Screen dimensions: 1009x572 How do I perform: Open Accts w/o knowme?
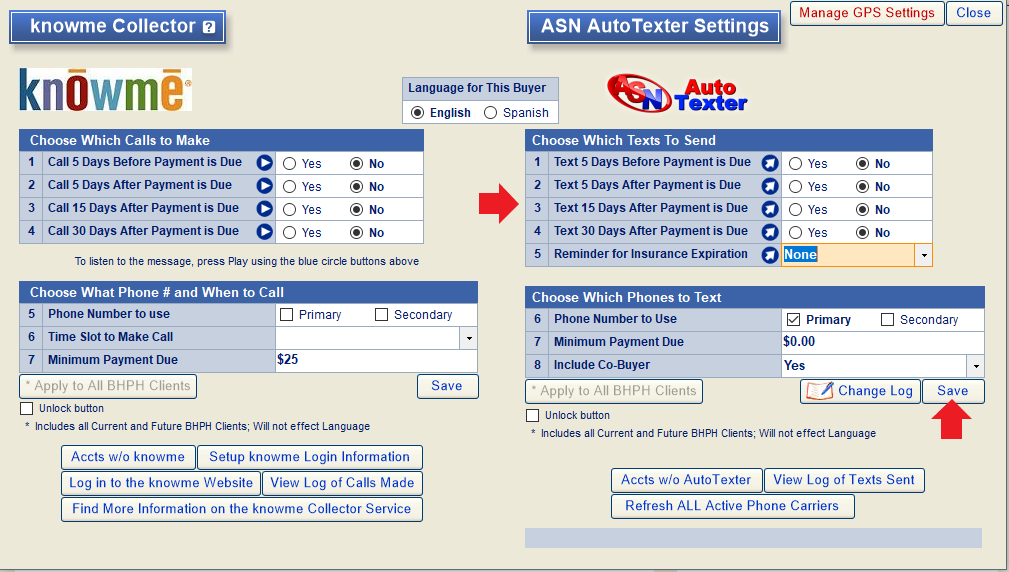click(128, 457)
